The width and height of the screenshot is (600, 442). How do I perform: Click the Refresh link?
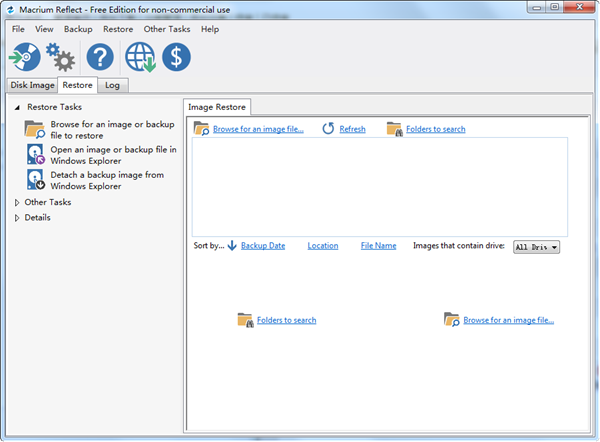[352, 129]
